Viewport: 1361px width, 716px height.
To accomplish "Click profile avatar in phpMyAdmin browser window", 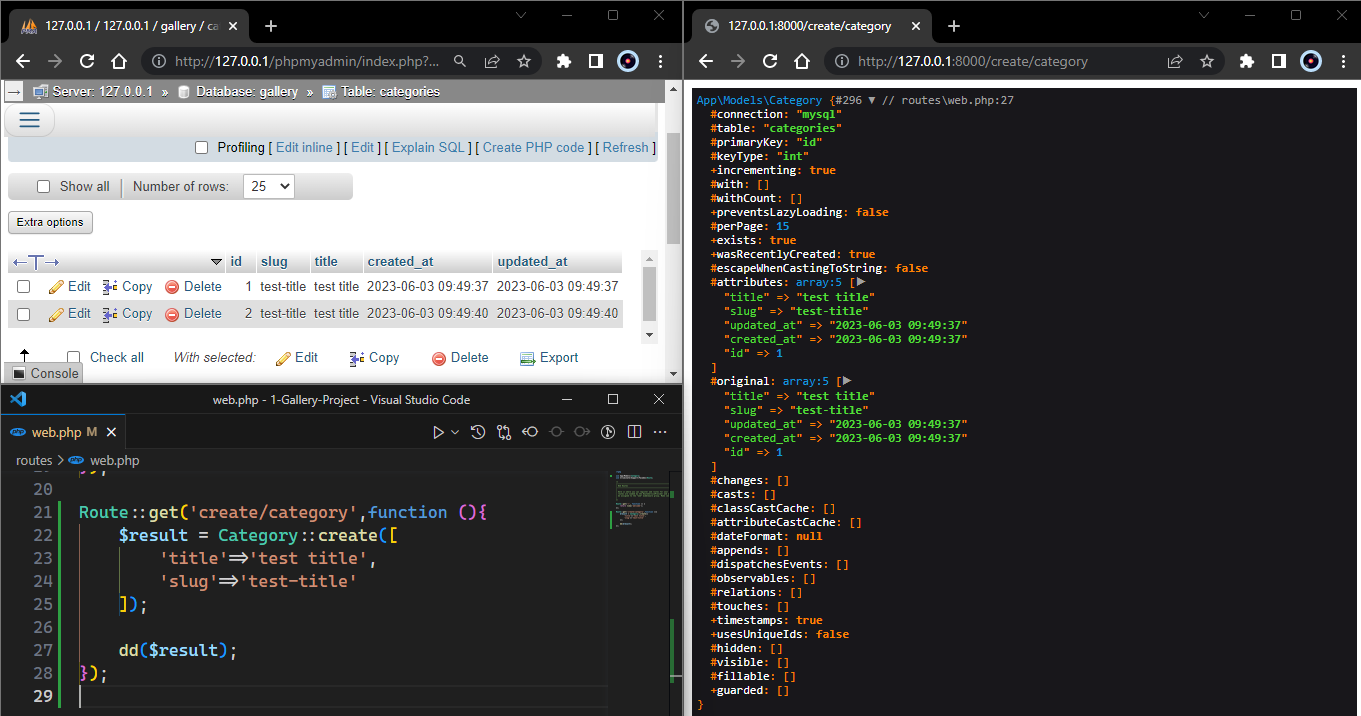I will [x=628, y=61].
